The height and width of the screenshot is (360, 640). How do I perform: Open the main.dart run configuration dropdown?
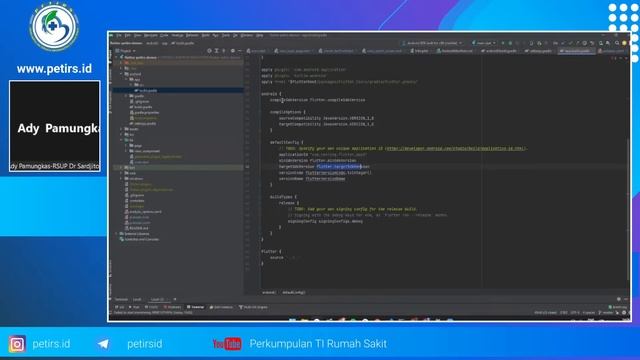click(x=484, y=43)
